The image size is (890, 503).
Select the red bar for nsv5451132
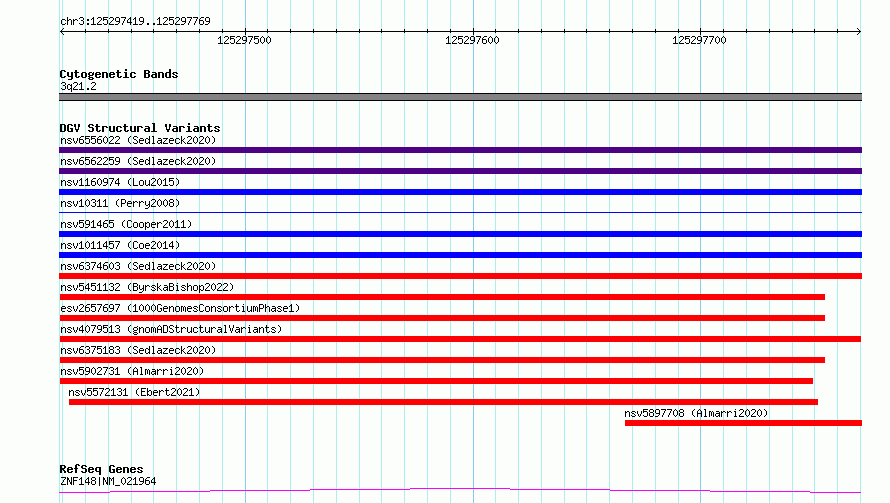point(442,297)
